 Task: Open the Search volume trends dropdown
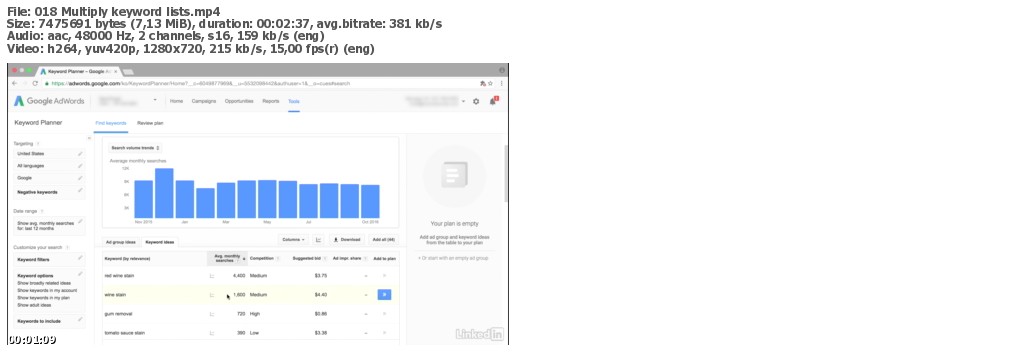coord(135,148)
